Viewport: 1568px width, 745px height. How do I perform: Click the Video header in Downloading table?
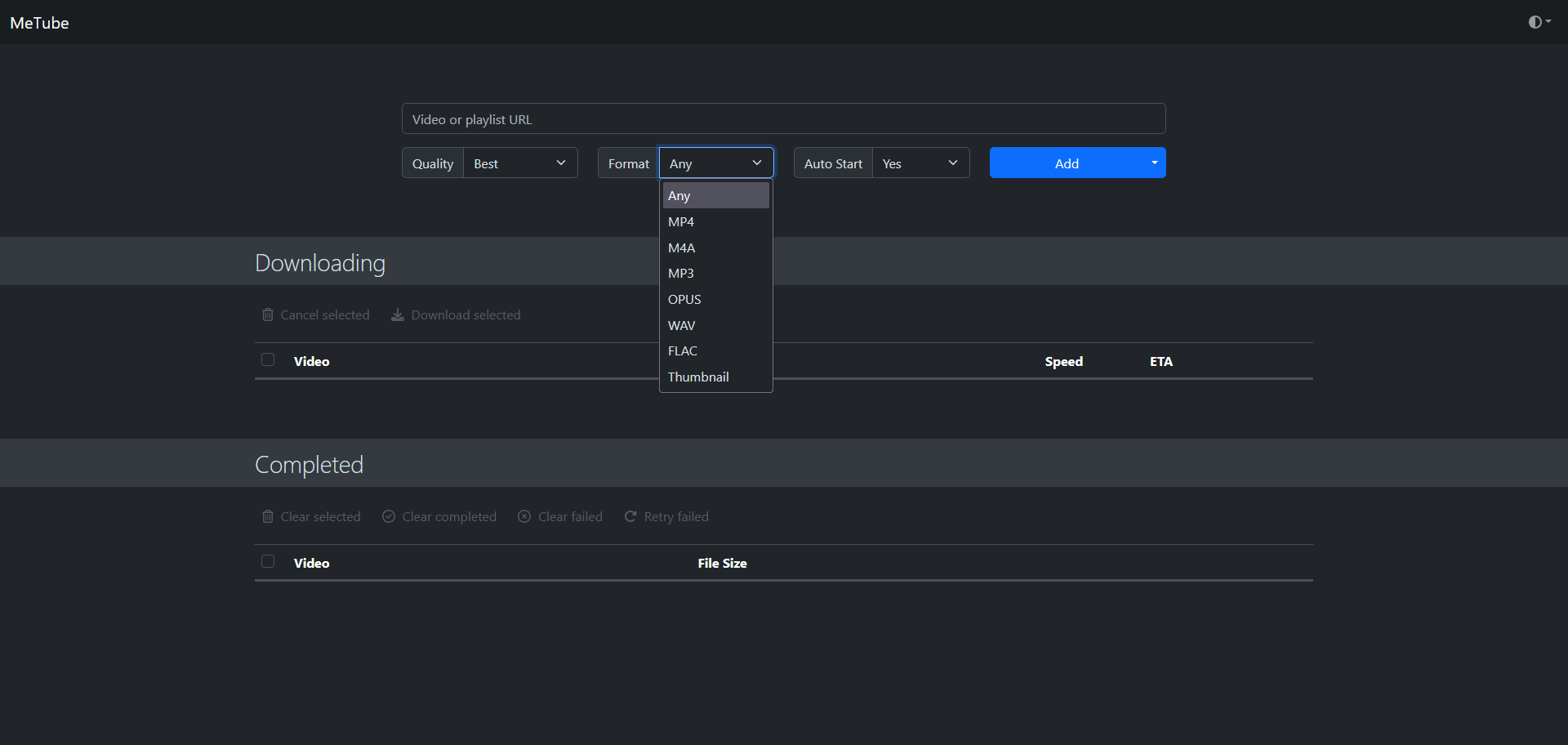pyautogui.click(x=311, y=361)
